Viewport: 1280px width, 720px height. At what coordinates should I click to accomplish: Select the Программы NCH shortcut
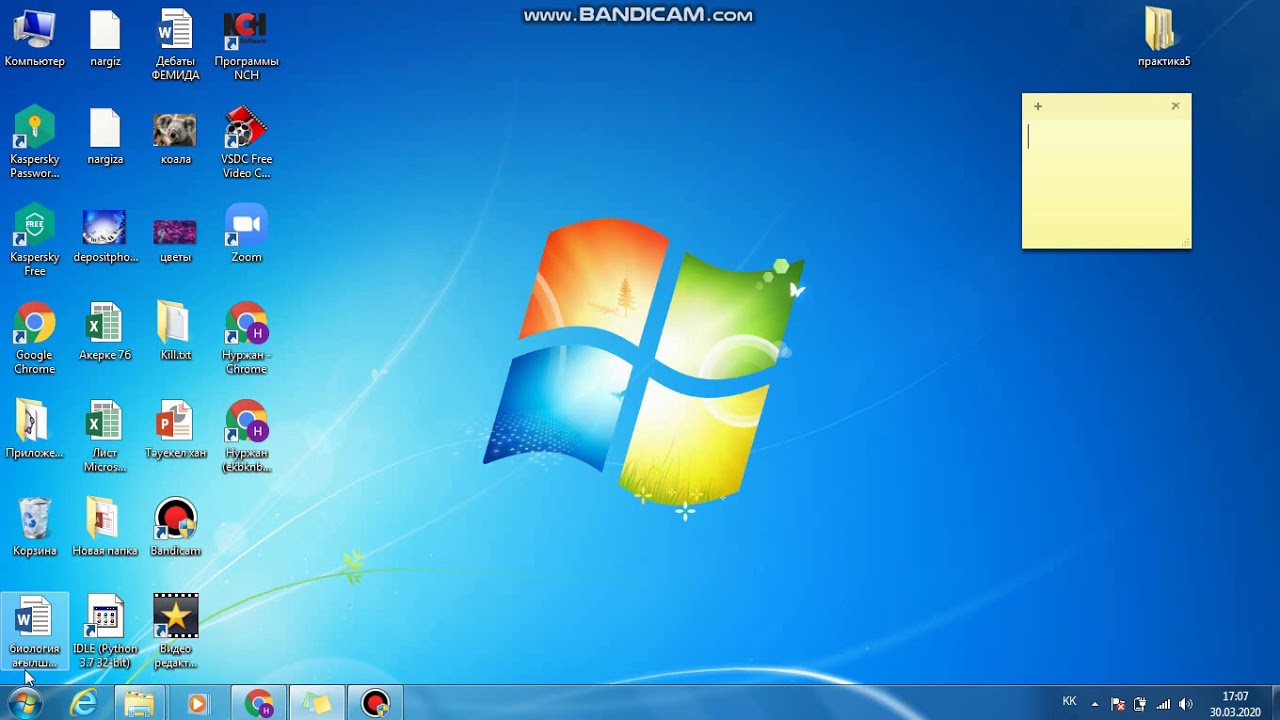click(246, 45)
